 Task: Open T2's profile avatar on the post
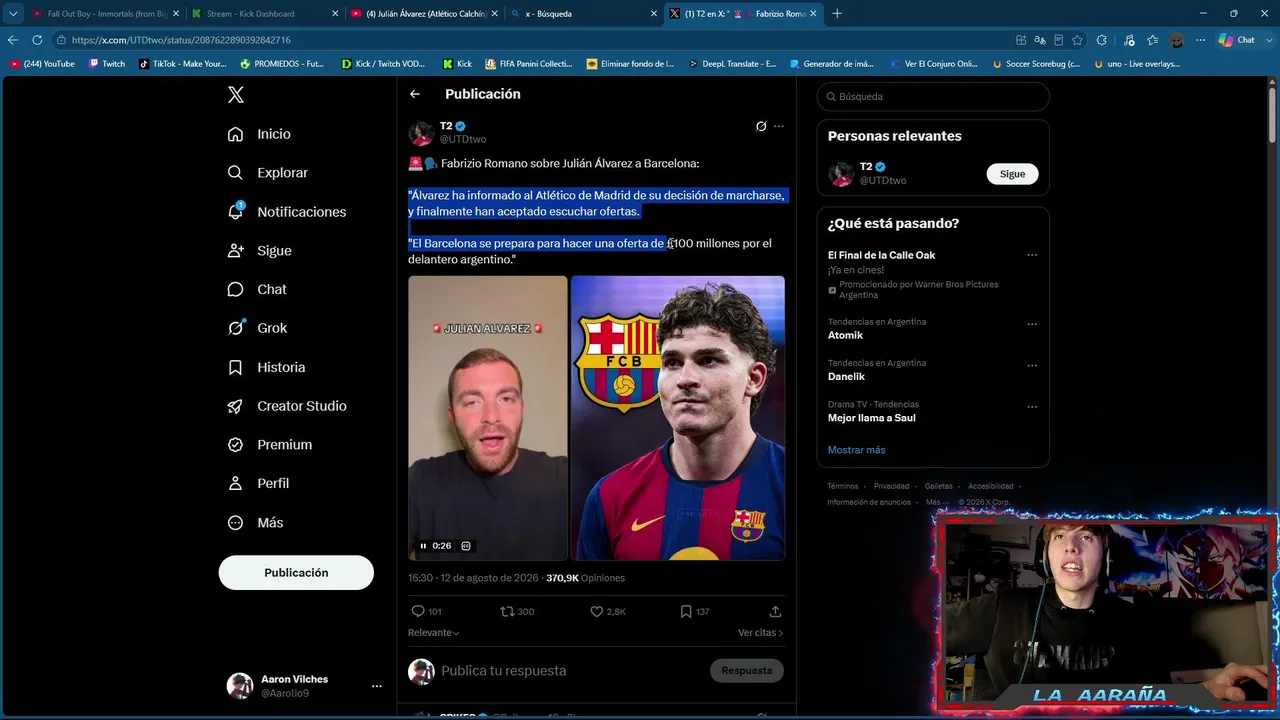[421, 133]
